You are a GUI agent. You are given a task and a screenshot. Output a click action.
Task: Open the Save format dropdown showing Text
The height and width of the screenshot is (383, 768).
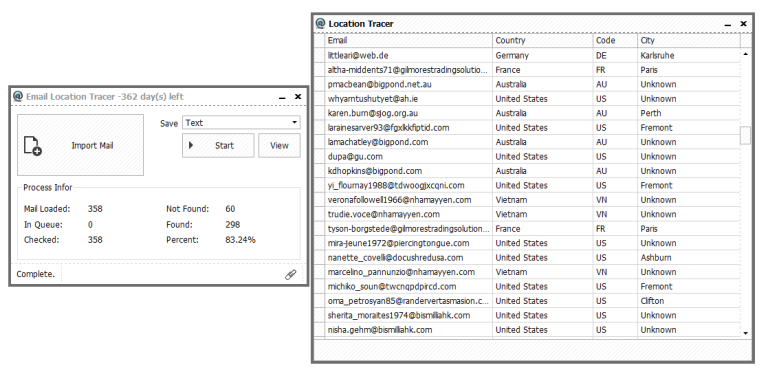[x=241, y=122]
